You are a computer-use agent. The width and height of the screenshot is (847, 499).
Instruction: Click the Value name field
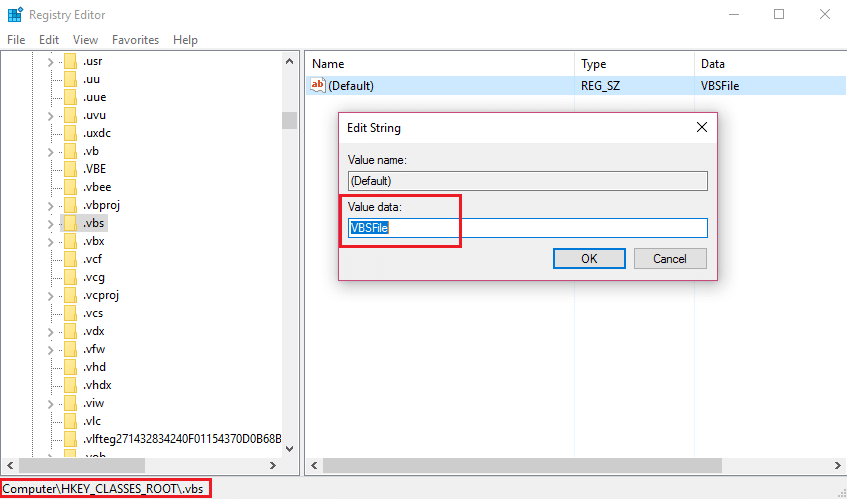pos(528,181)
